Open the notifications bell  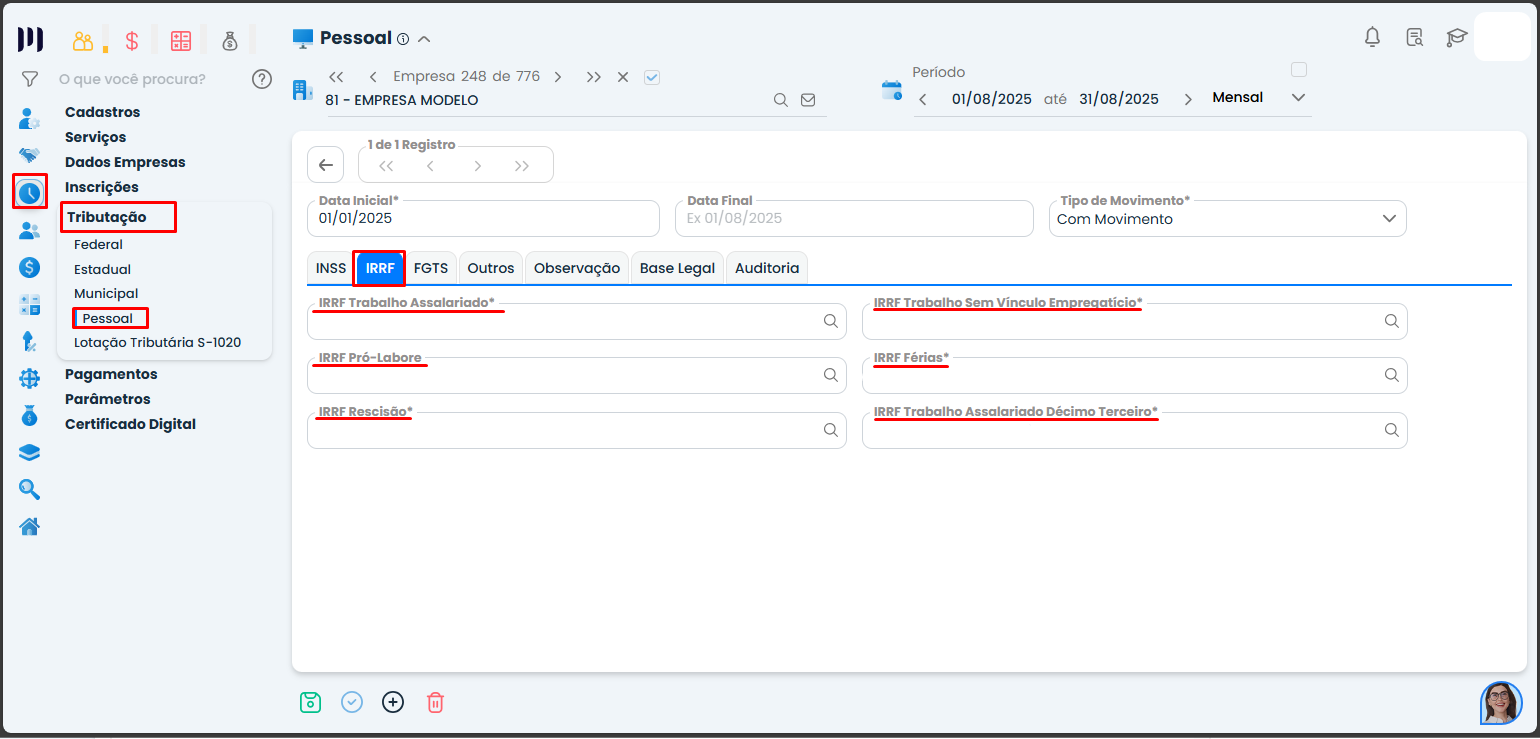click(x=1372, y=38)
